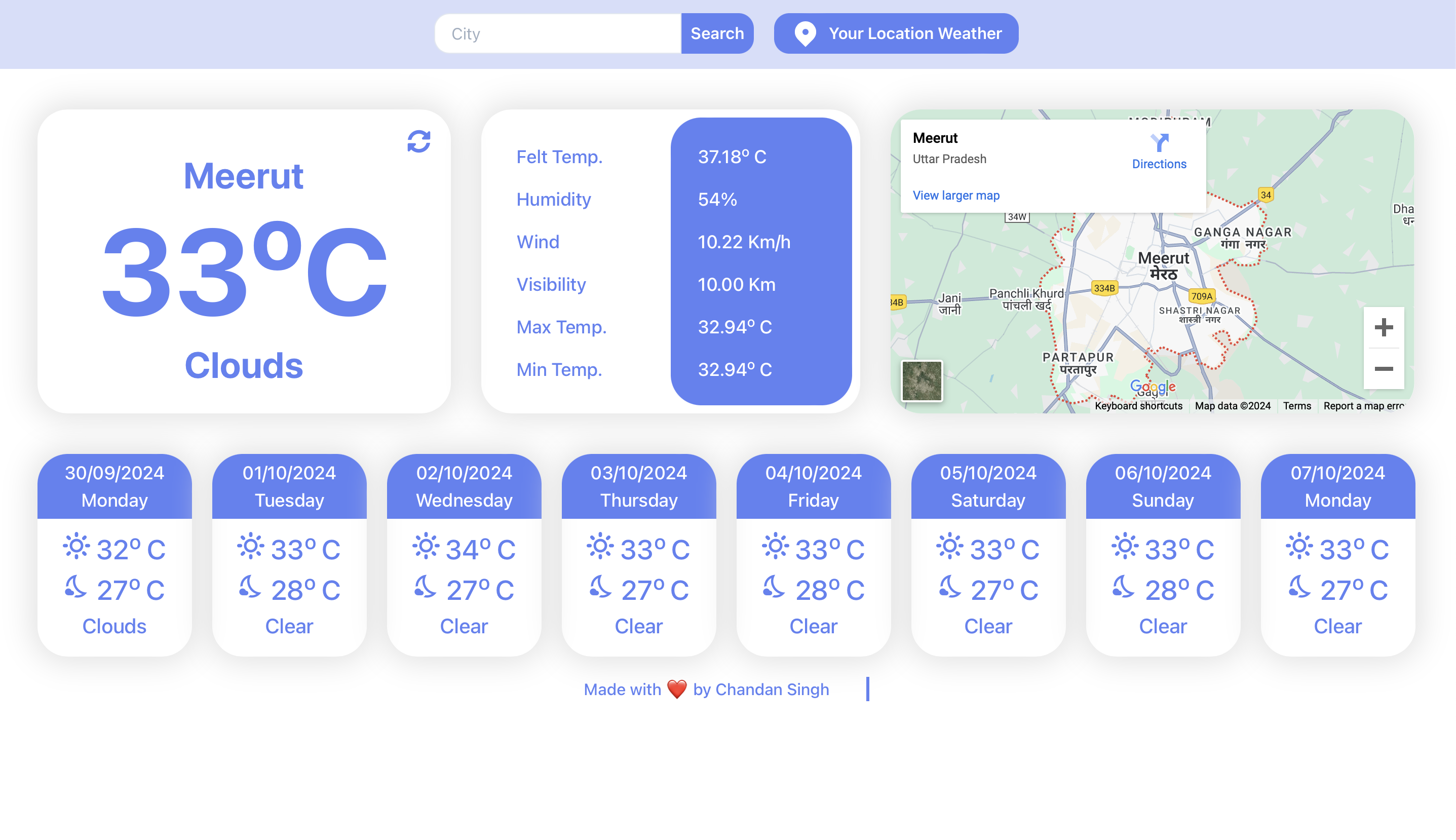Click the 02/10/2024 Wednesday card header
This screenshot has height=840, width=1456.
pos(464,486)
